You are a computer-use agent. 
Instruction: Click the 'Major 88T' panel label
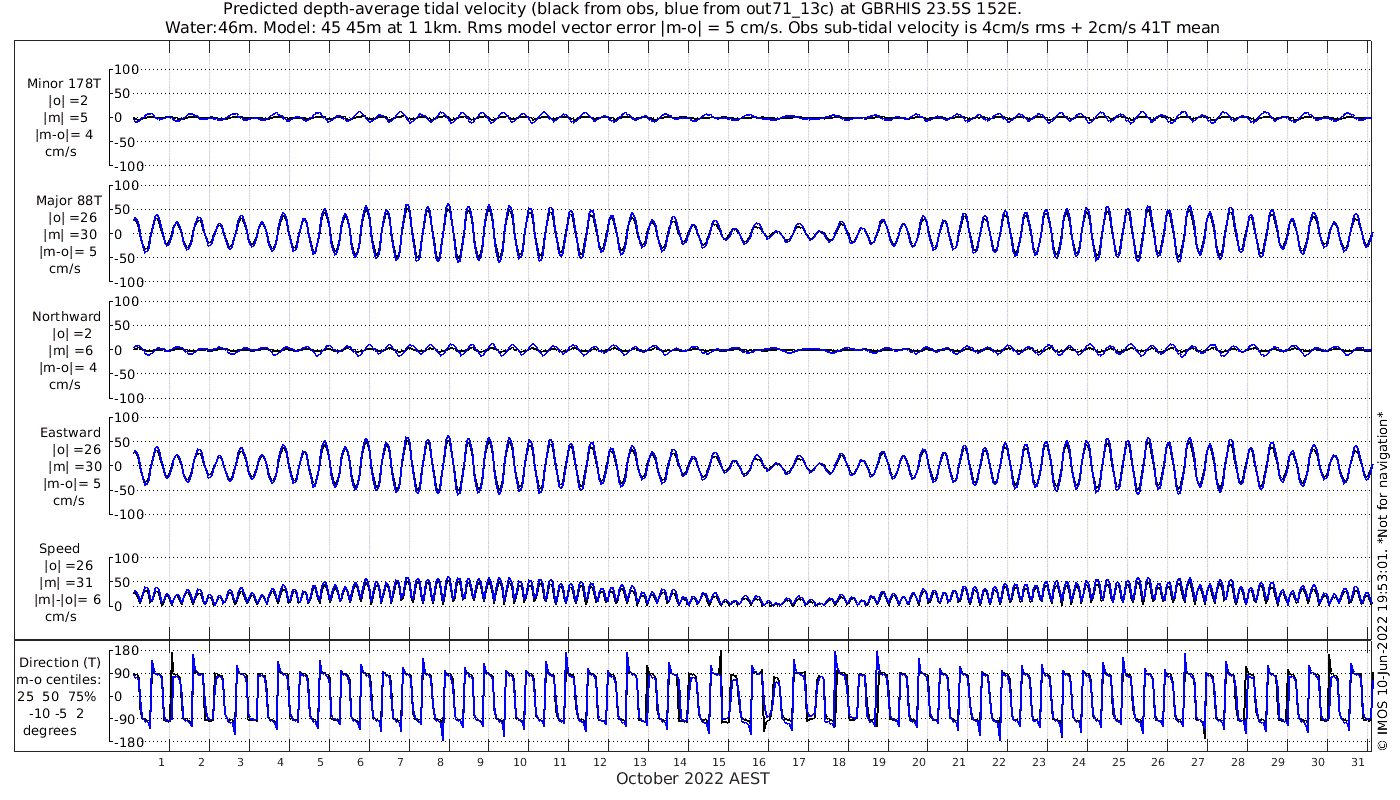[x=67, y=200]
